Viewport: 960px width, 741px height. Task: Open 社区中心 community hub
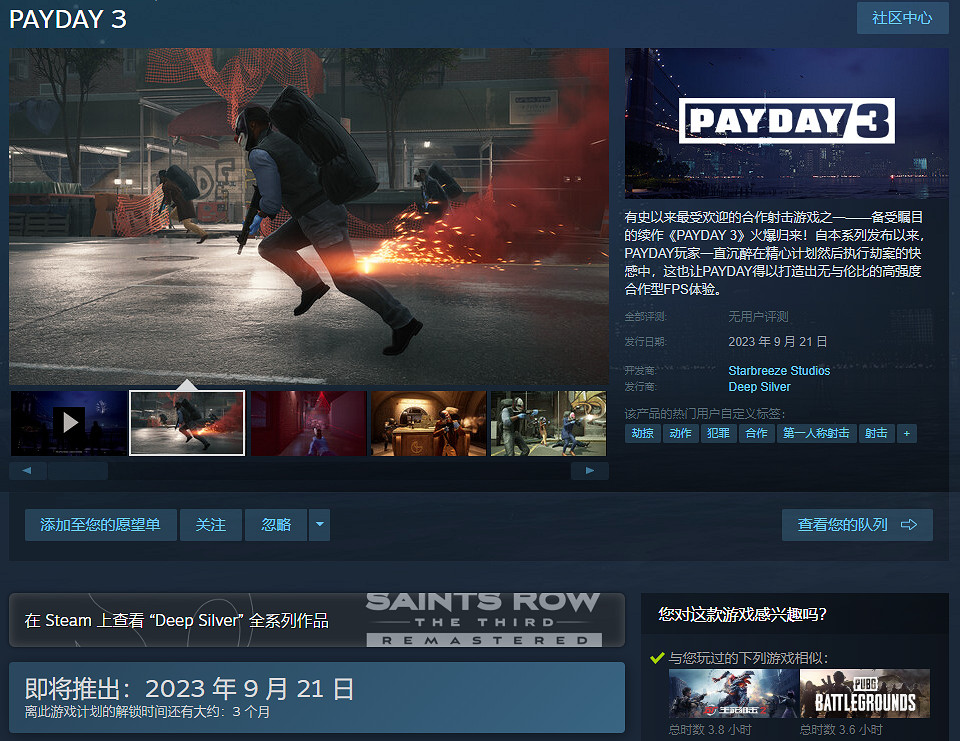pos(902,18)
